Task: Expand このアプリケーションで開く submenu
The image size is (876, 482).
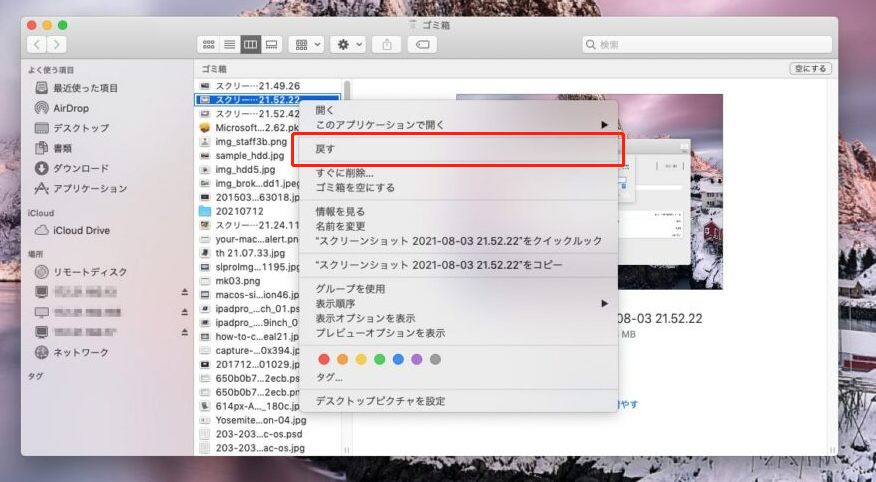Action: [458, 125]
